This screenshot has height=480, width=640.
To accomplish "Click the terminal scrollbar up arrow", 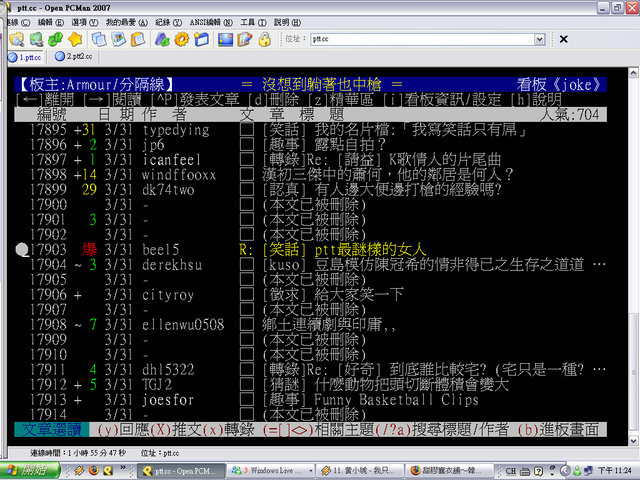I will 633,73.
